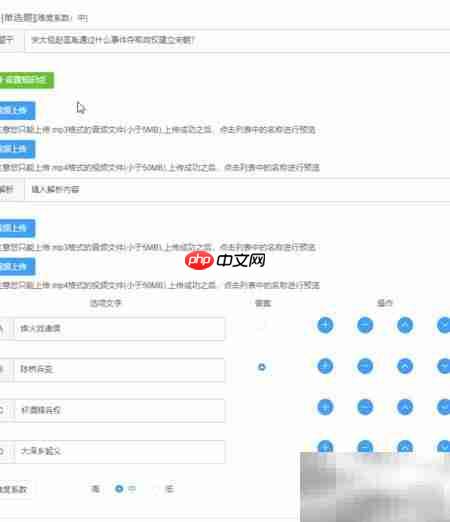Click the green button below the question stem
This screenshot has width=450, height=522.
26,80
